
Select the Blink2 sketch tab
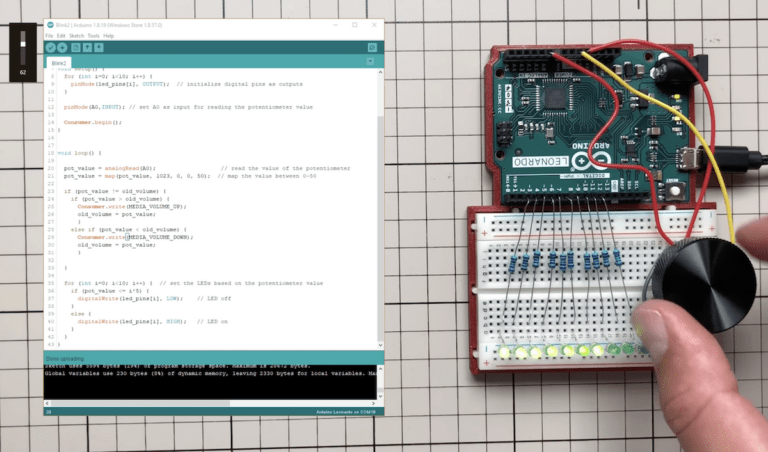[x=60, y=62]
